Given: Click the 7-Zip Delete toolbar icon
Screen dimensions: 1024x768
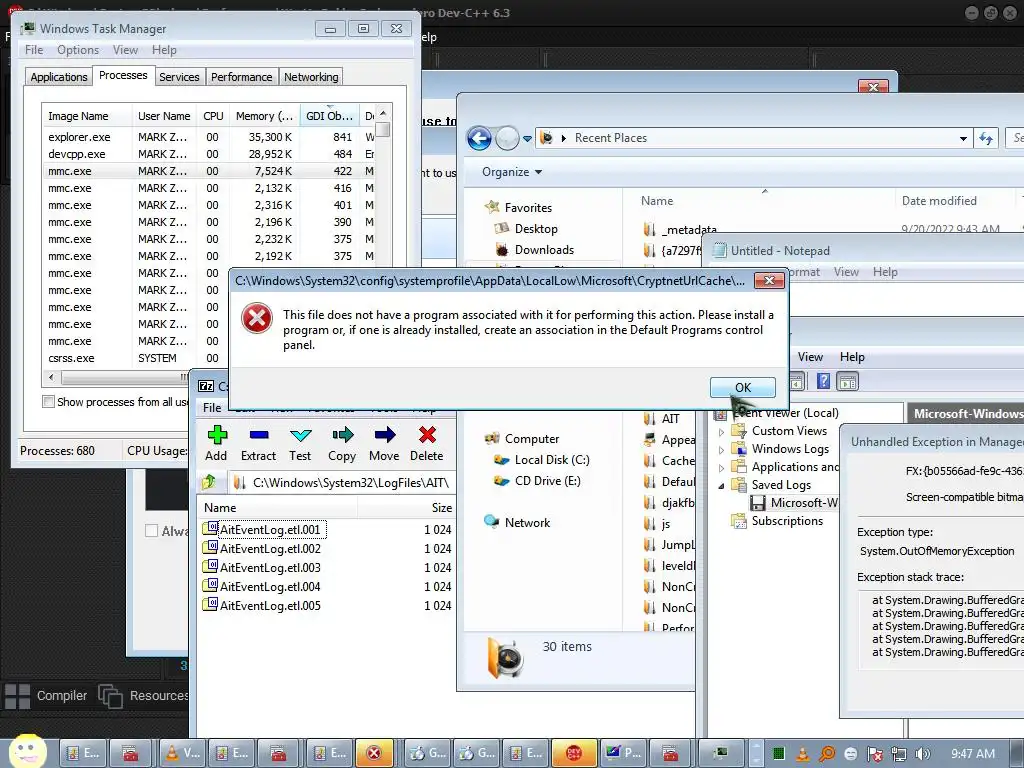Looking at the screenshot, I should click(427, 435).
